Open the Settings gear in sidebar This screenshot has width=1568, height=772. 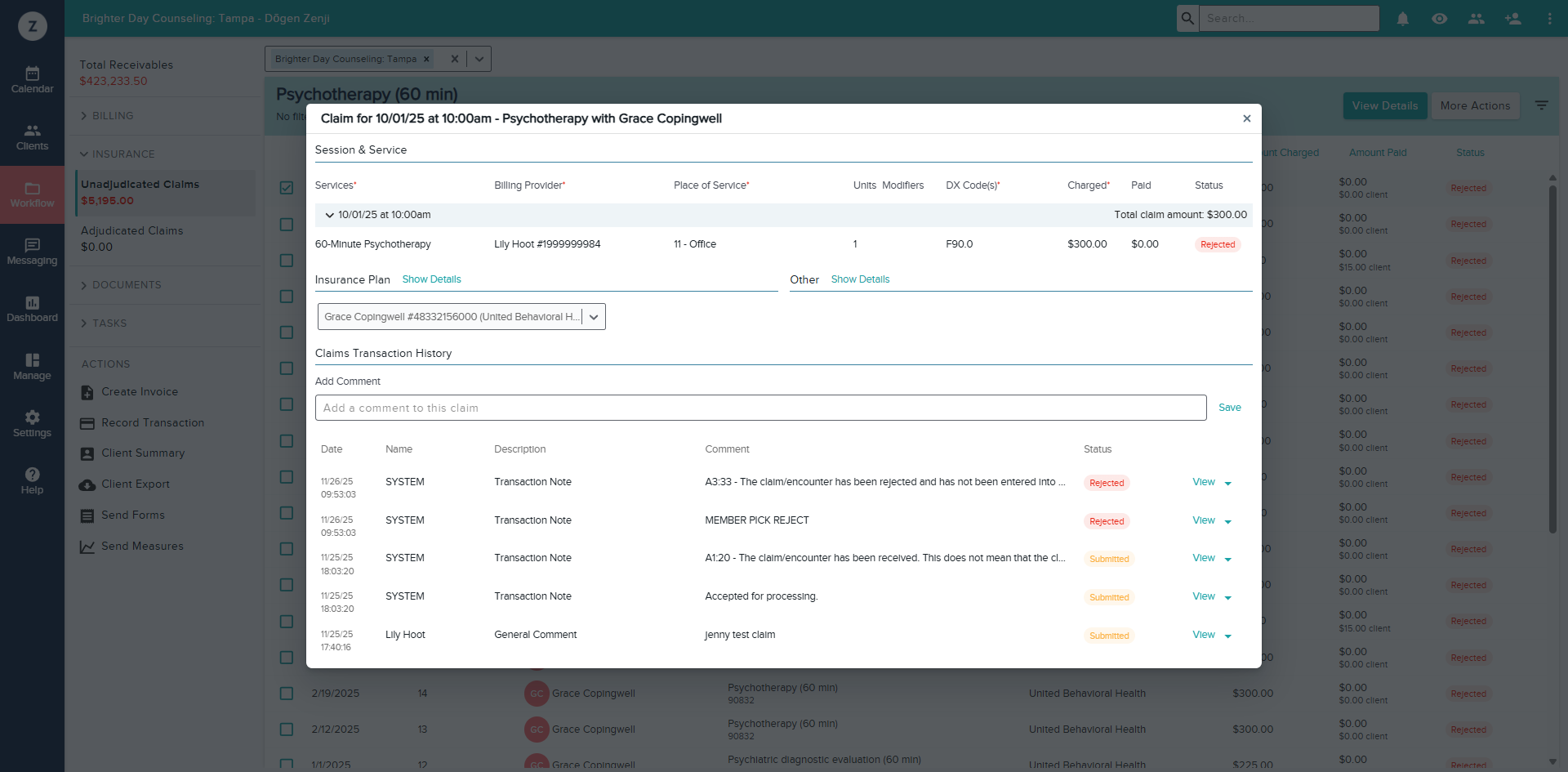(x=32, y=424)
